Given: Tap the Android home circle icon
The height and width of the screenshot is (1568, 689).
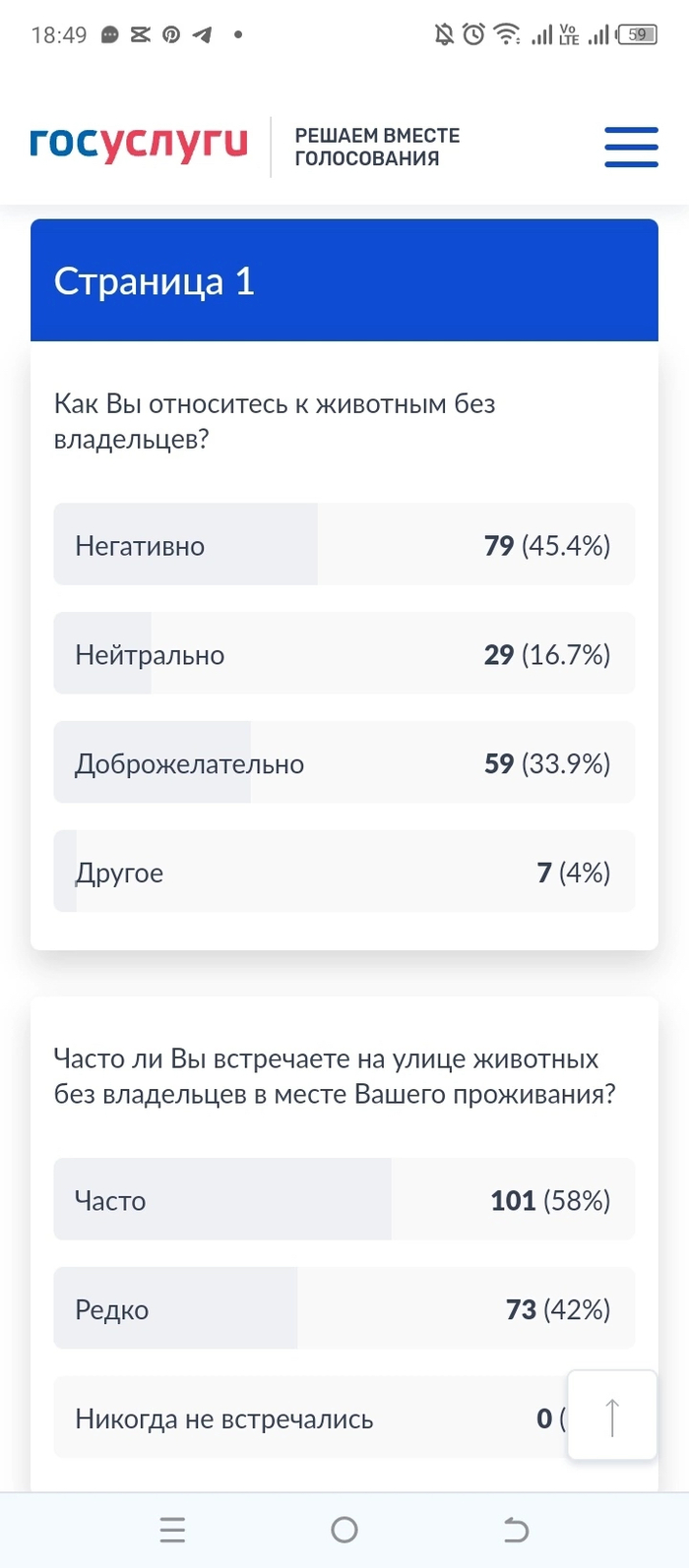Looking at the screenshot, I should click(344, 1529).
